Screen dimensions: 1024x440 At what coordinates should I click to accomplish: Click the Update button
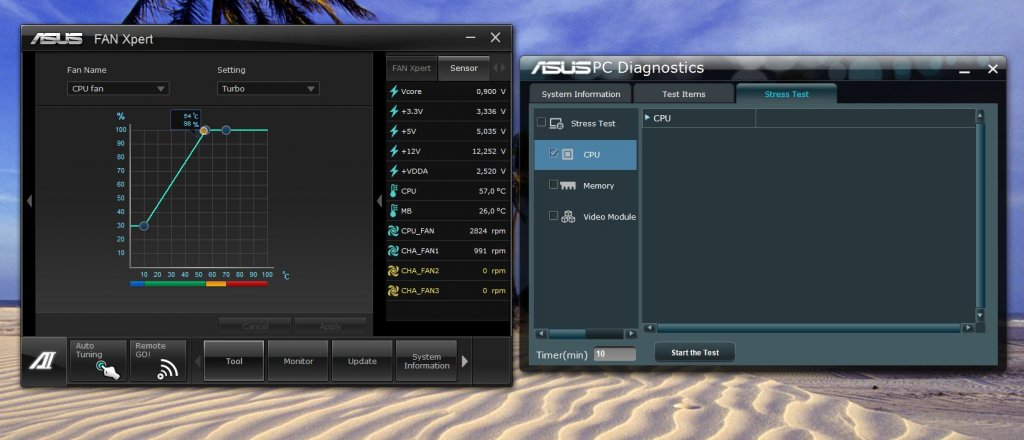coord(362,361)
